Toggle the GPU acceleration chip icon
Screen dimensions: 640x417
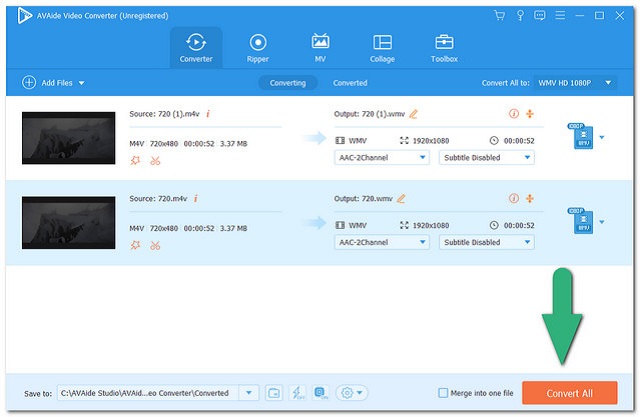[321, 393]
